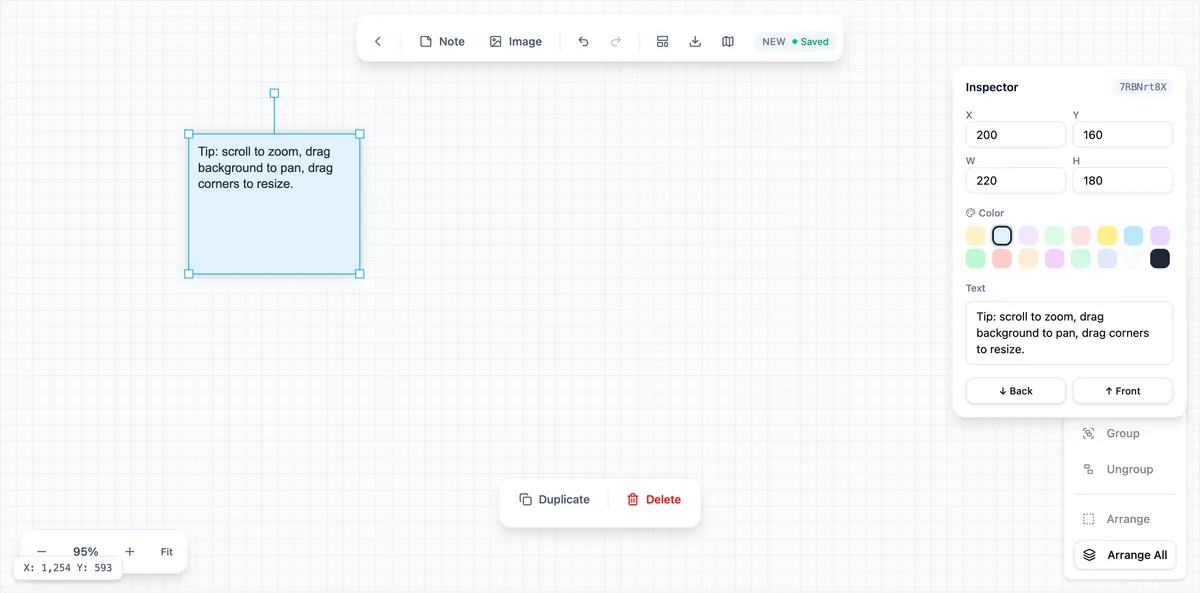Open the layout templates icon in toolbar
Viewport: 1200px width, 593px height.
662,42
